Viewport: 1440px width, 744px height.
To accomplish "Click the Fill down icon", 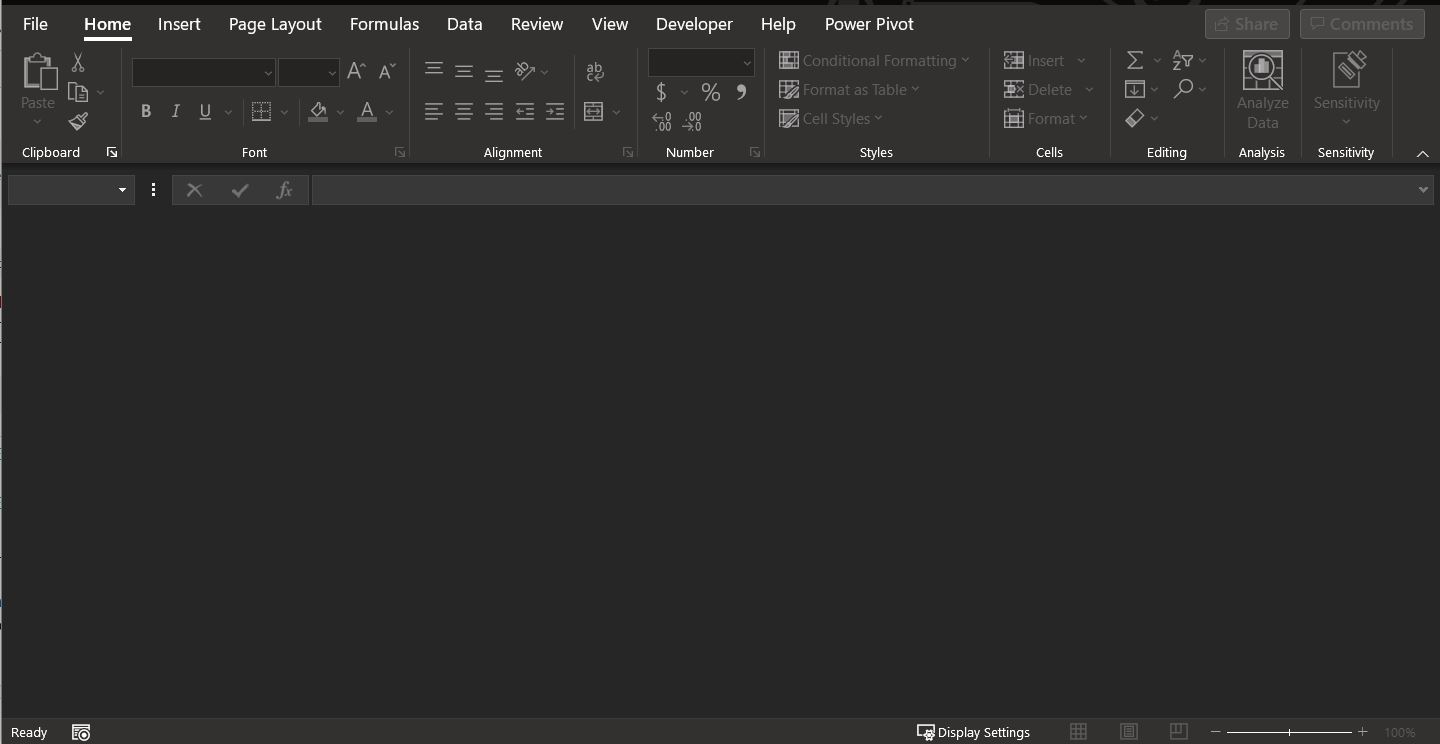I will (1135, 90).
